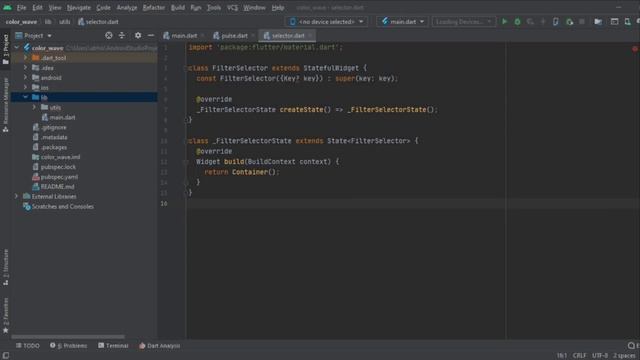Click the expand/collapse all icon in Project panel

pyautogui.click(x=122, y=36)
